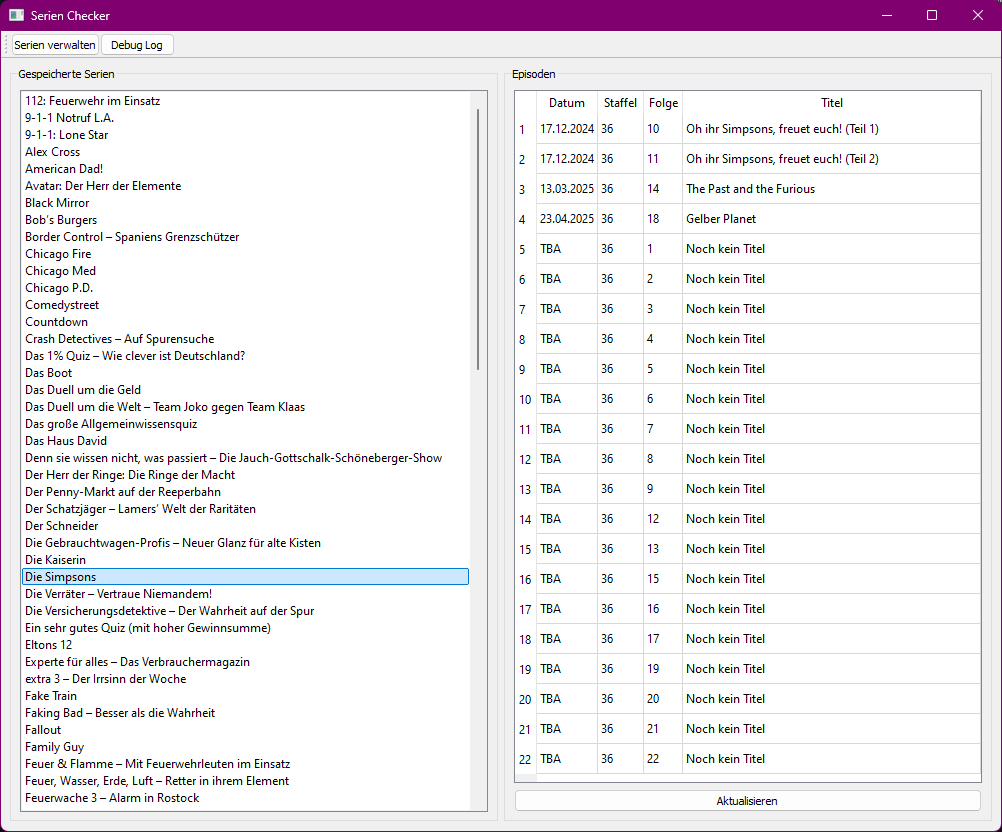This screenshot has height=832, width=1002.
Task: Click the series list vertical scrollbar
Action: point(478,240)
